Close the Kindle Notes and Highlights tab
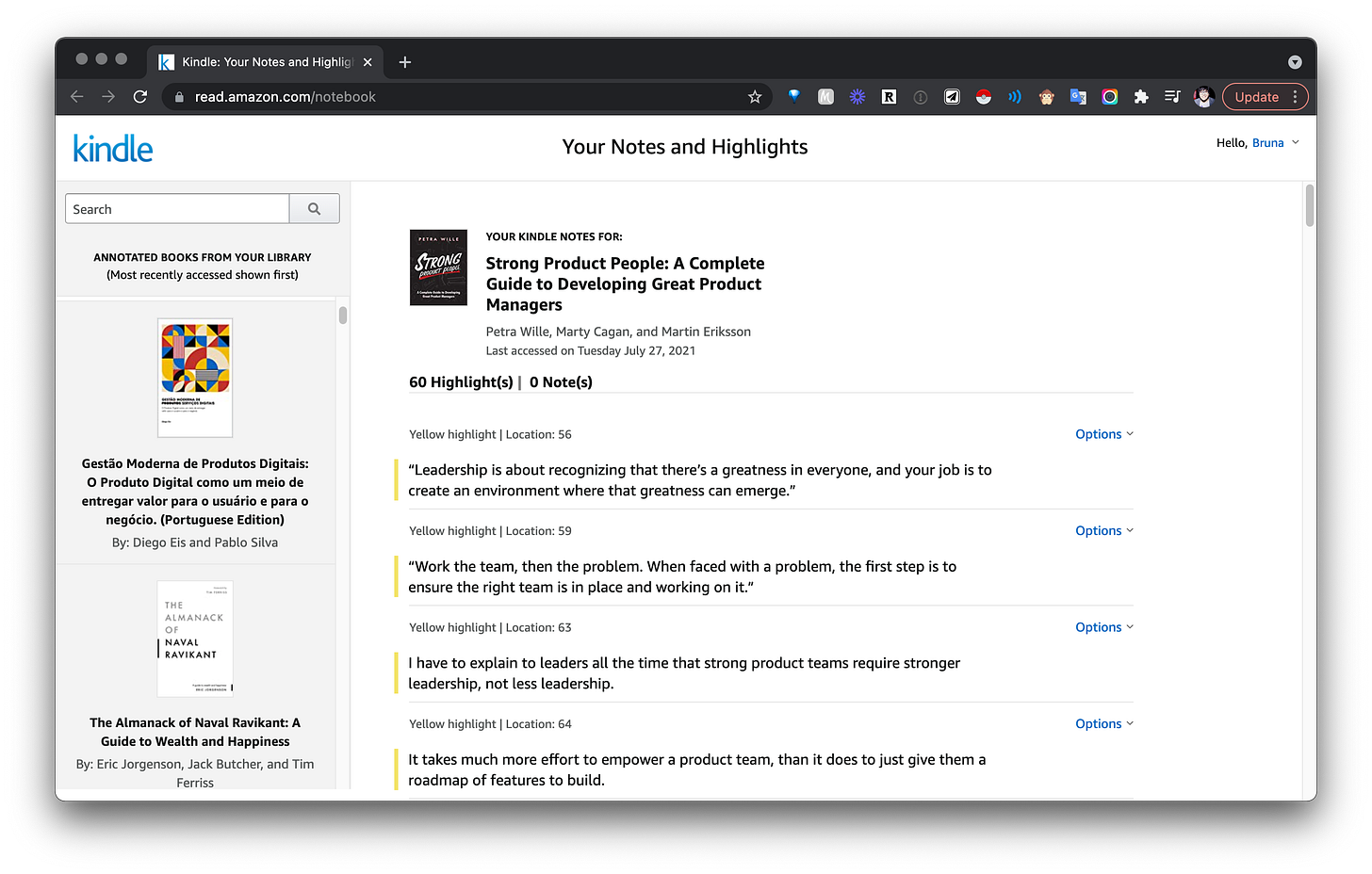Screen dimensions: 1372x874 pos(367,62)
